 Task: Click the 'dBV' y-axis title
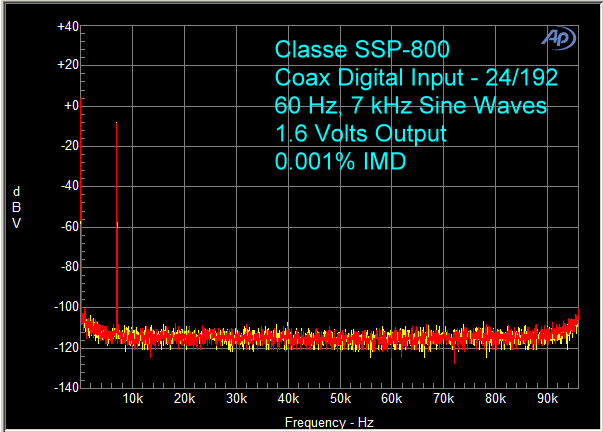click(16, 207)
